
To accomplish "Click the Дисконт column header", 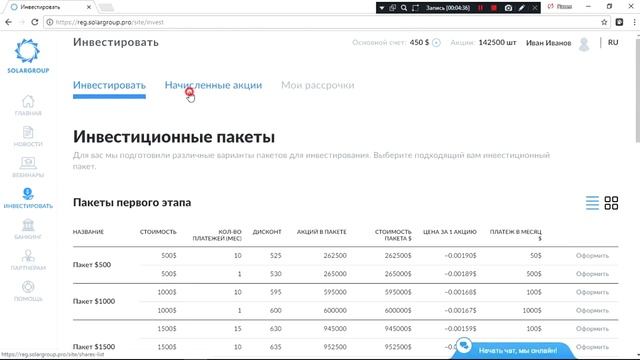I will click(267, 232).
